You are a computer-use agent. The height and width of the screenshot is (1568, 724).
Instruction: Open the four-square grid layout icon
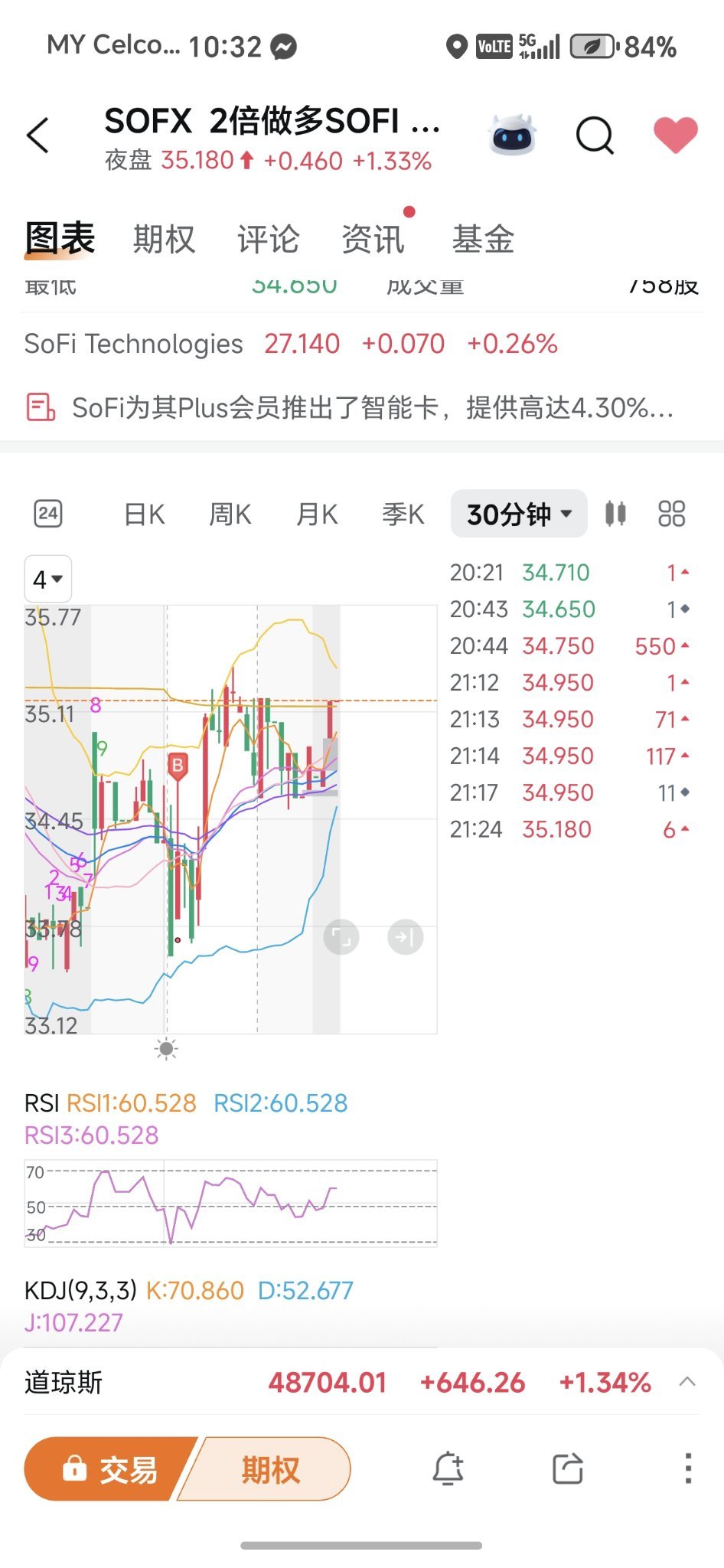671,514
